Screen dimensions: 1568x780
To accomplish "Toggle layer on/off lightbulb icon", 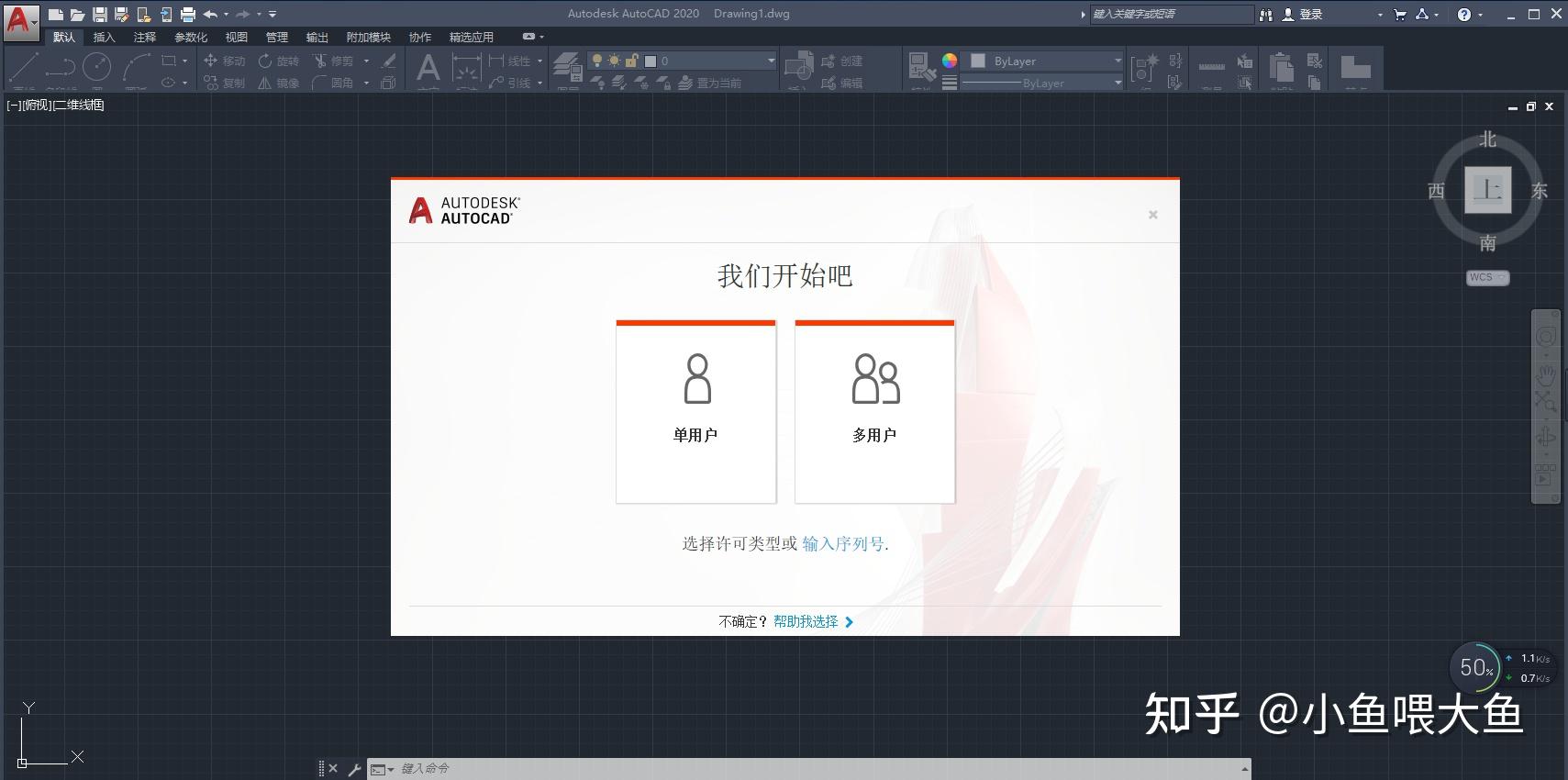I will click(597, 61).
